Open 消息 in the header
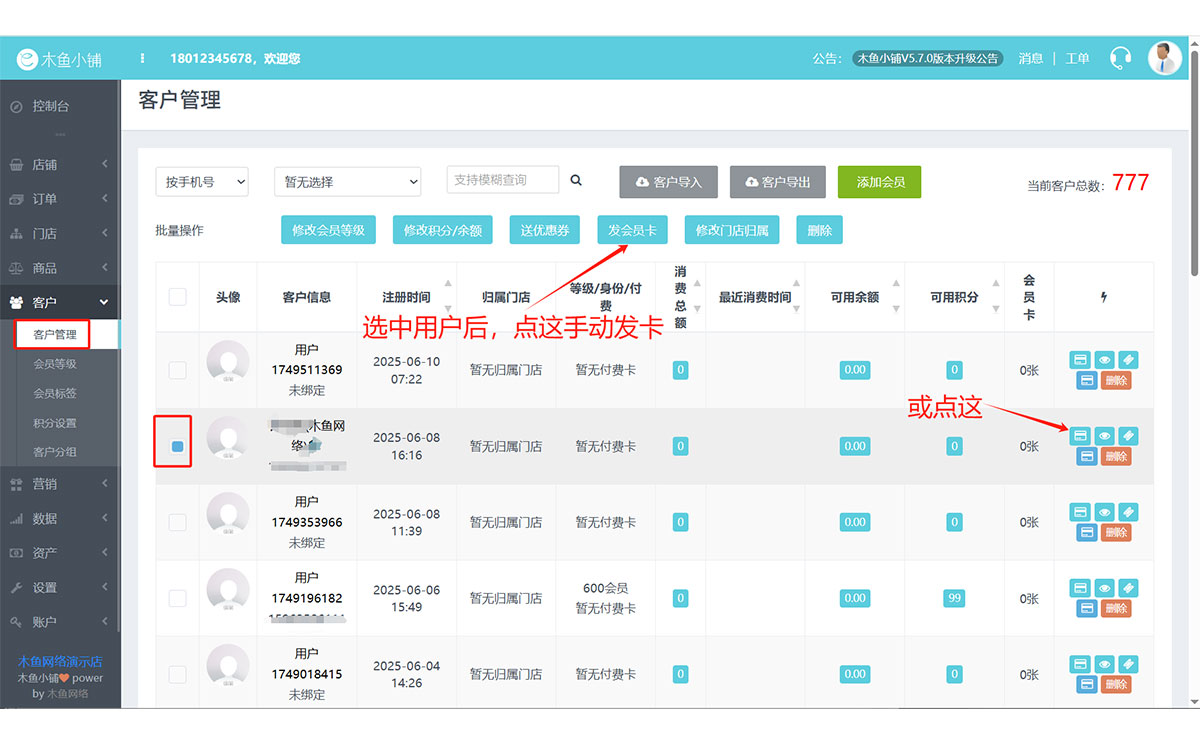 click(x=1031, y=59)
